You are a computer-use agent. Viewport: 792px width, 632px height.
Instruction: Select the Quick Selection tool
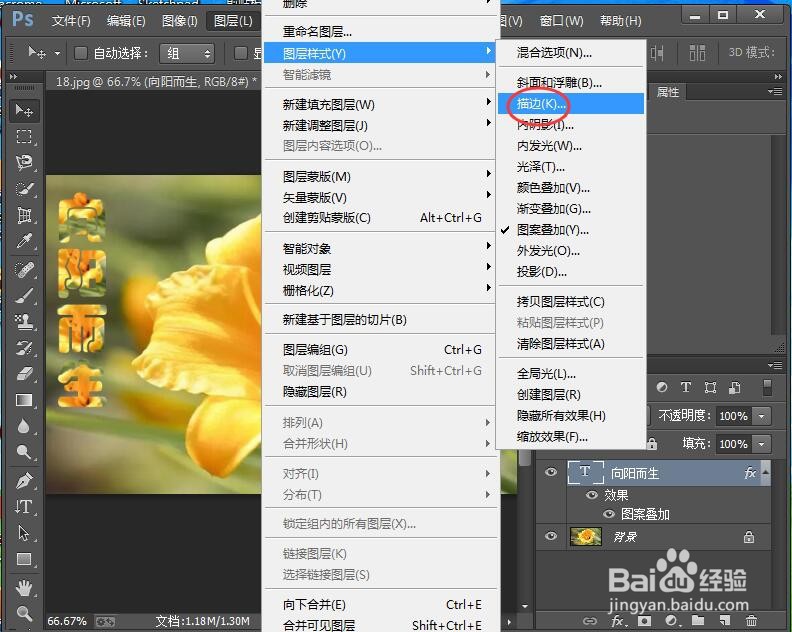click(x=24, y=189)
